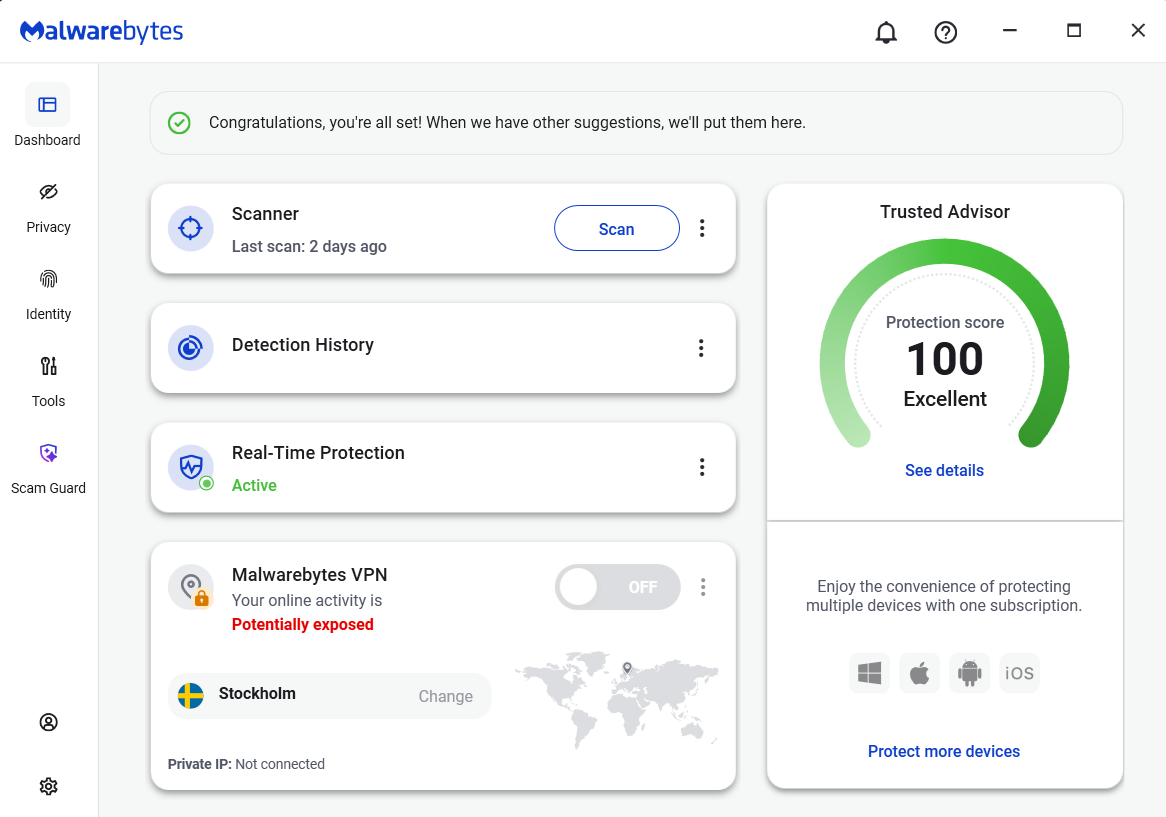
Task: Start a scan with the Scan button
Action: [x=616, y=228]
